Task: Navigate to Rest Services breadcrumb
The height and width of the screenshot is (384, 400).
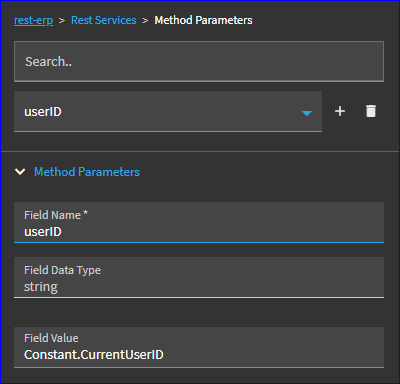Action: pyautogui.click(x=104, y=20)
